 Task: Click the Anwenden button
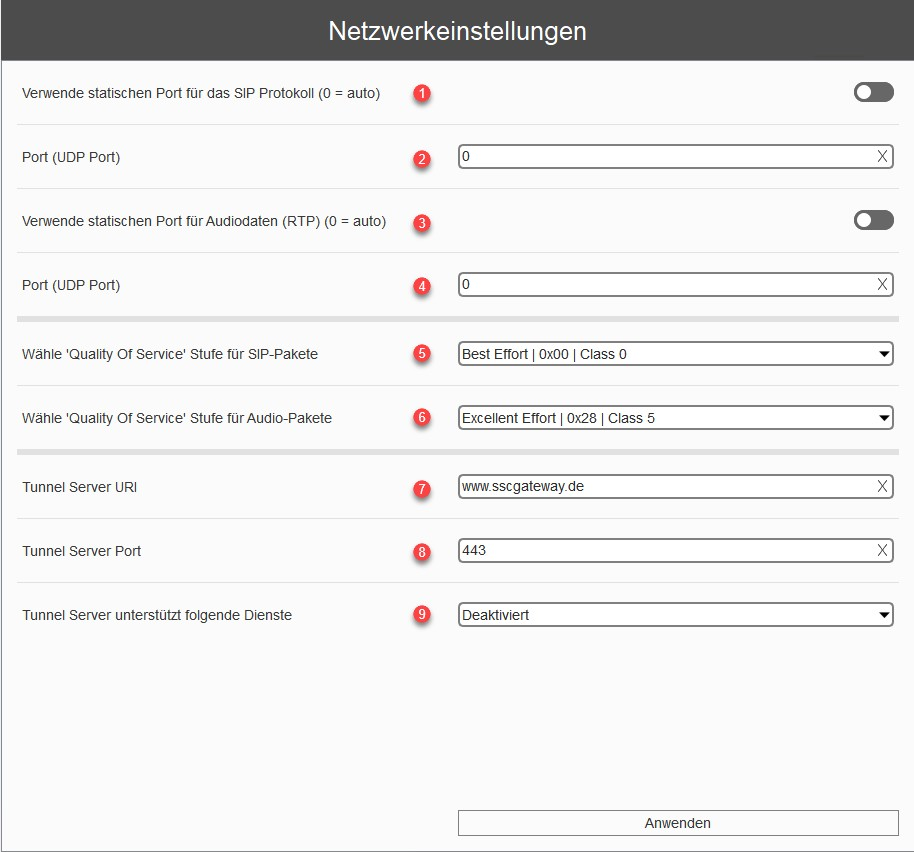678,823
